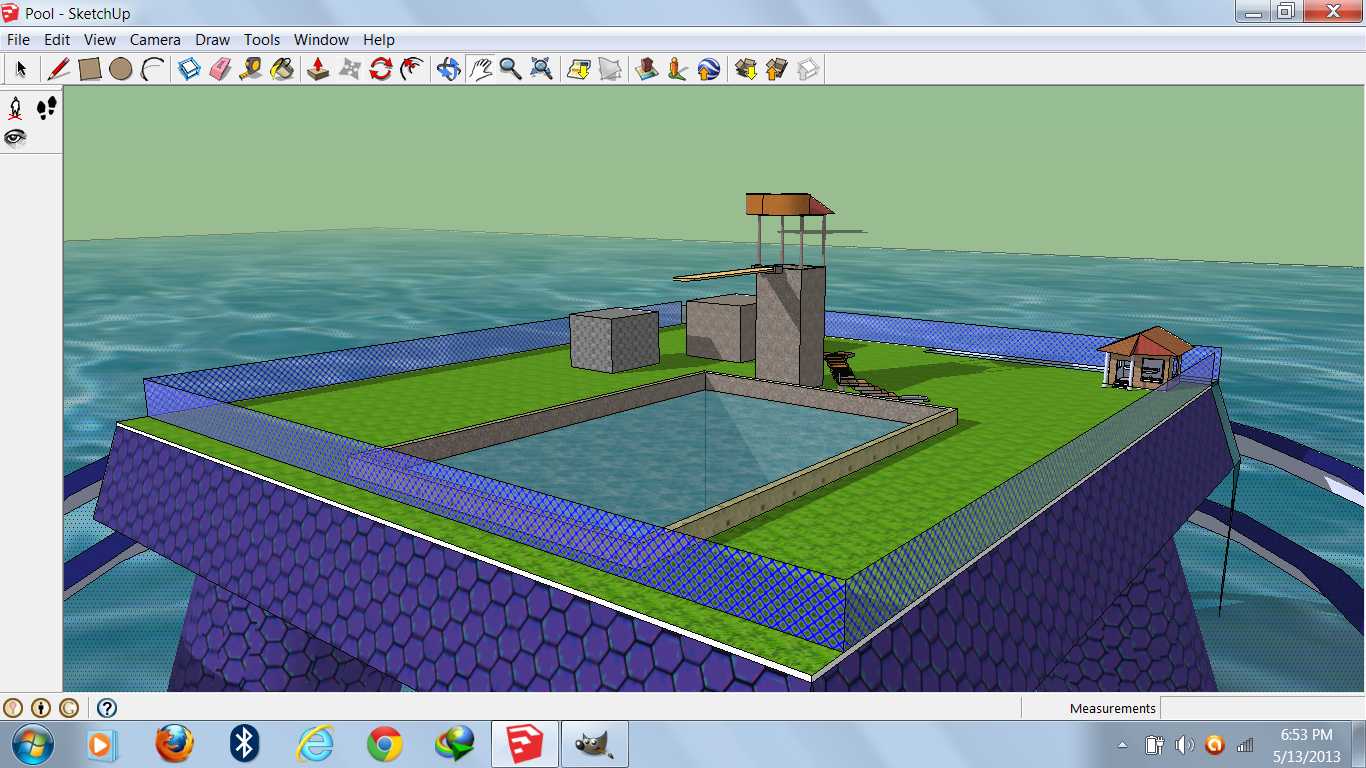The height and width of the screenshot is (768, 1366).
Task: Click the Bluetooth taskbar icon
Action: [x=244, y=744]
